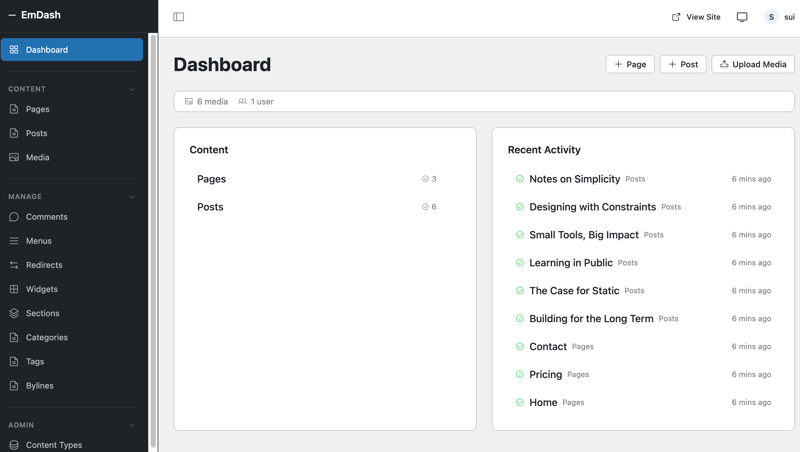800x452 pixels.
Task: Select Tags in the sidebar
Action: click(x=35, y=361)
